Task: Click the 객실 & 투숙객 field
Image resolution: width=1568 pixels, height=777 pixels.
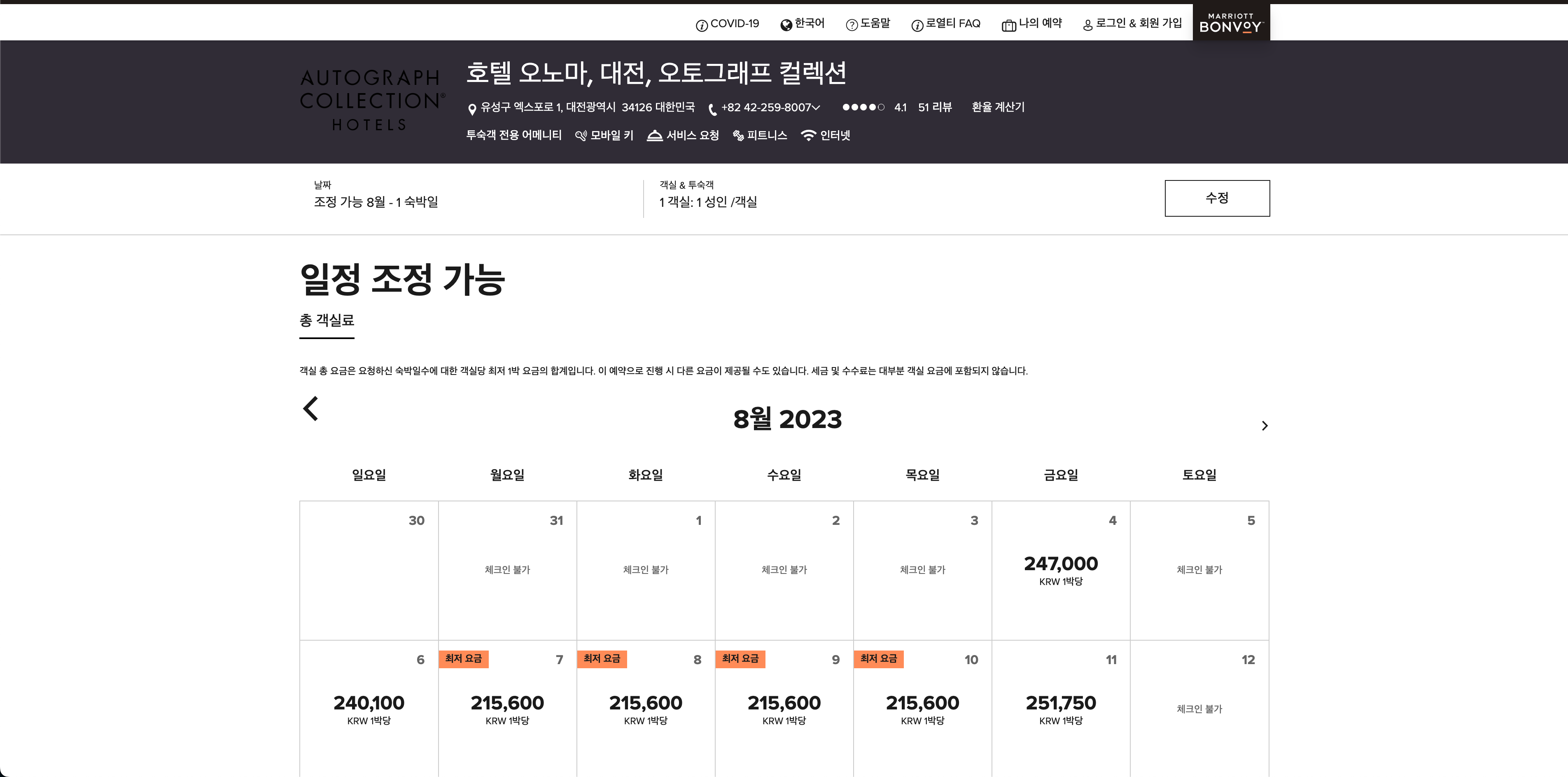Action: tap(708, 195)
